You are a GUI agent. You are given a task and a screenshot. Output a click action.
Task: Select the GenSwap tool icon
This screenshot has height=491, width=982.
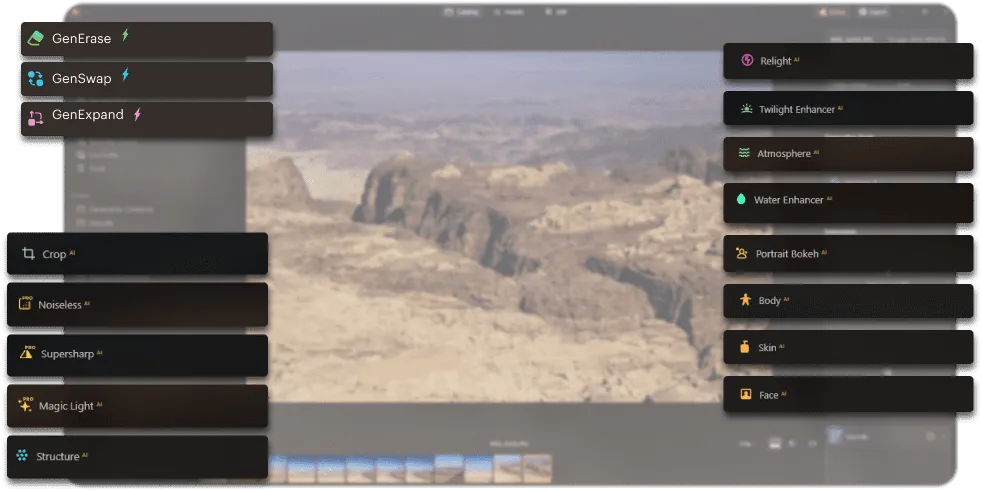click(36, 78)
